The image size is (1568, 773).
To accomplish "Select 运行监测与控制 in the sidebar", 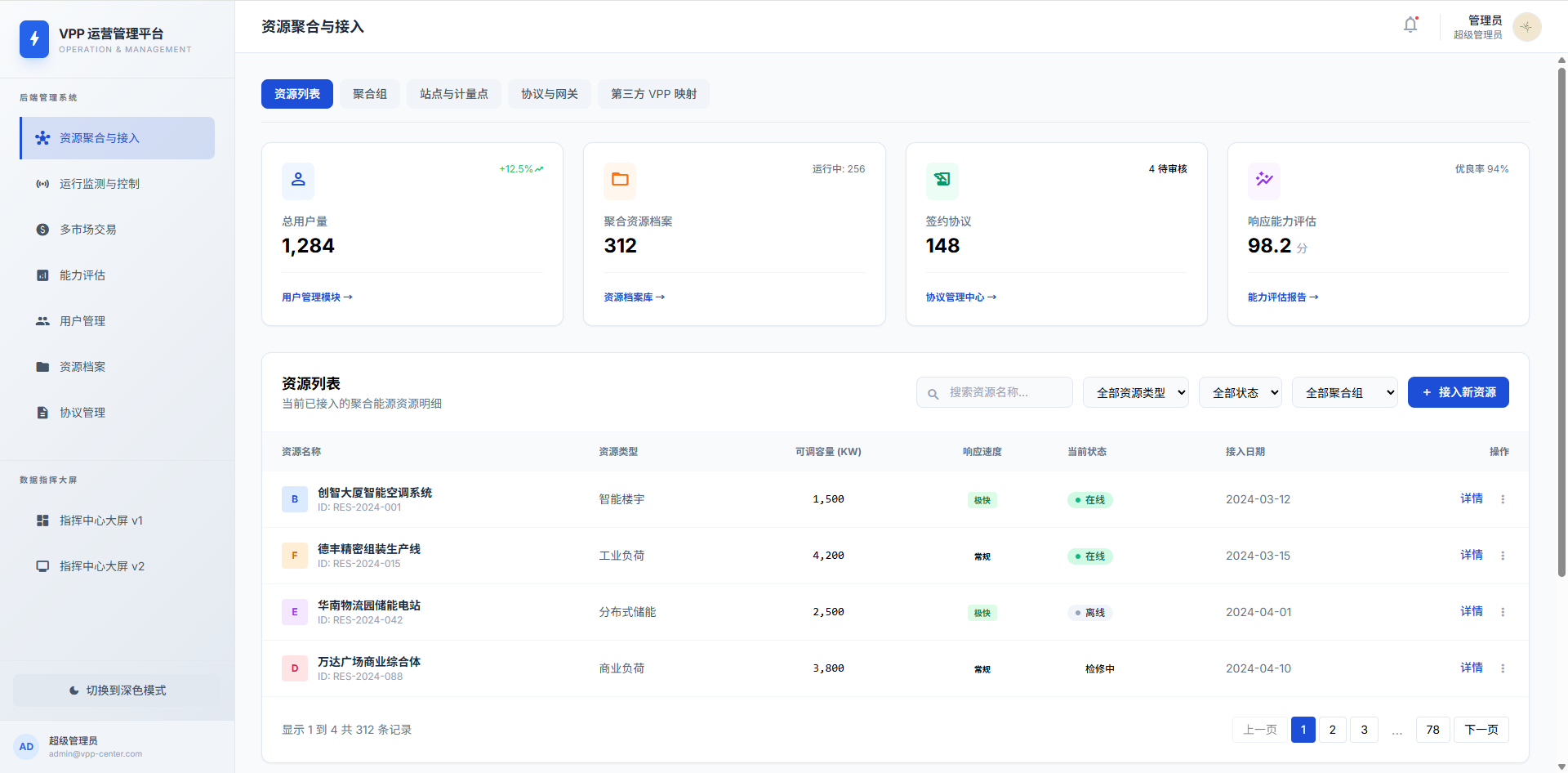I will pyautogui.click(x=100, y=184).
